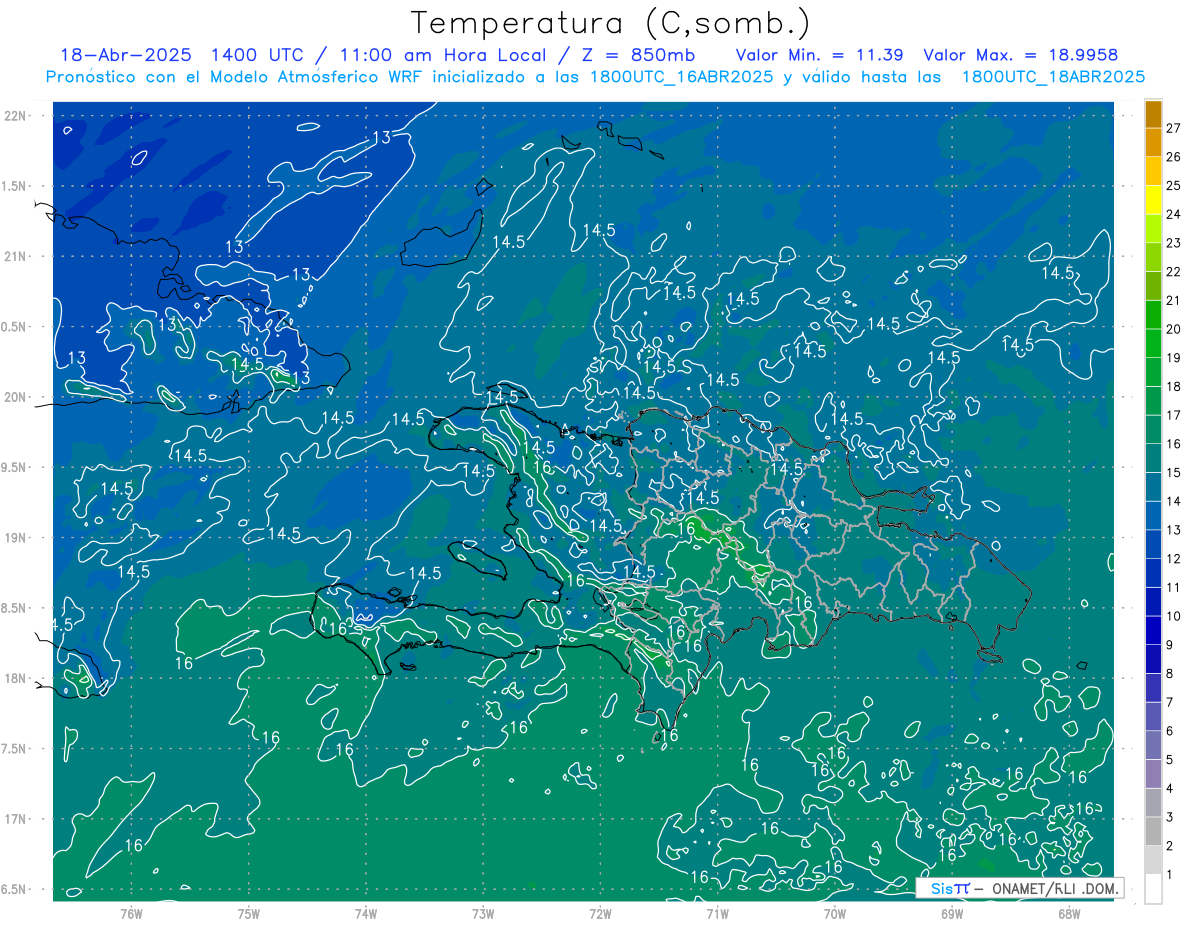Select the 'Z = 850mb' level label
The image size is (1200, 927).
[637, 55]
